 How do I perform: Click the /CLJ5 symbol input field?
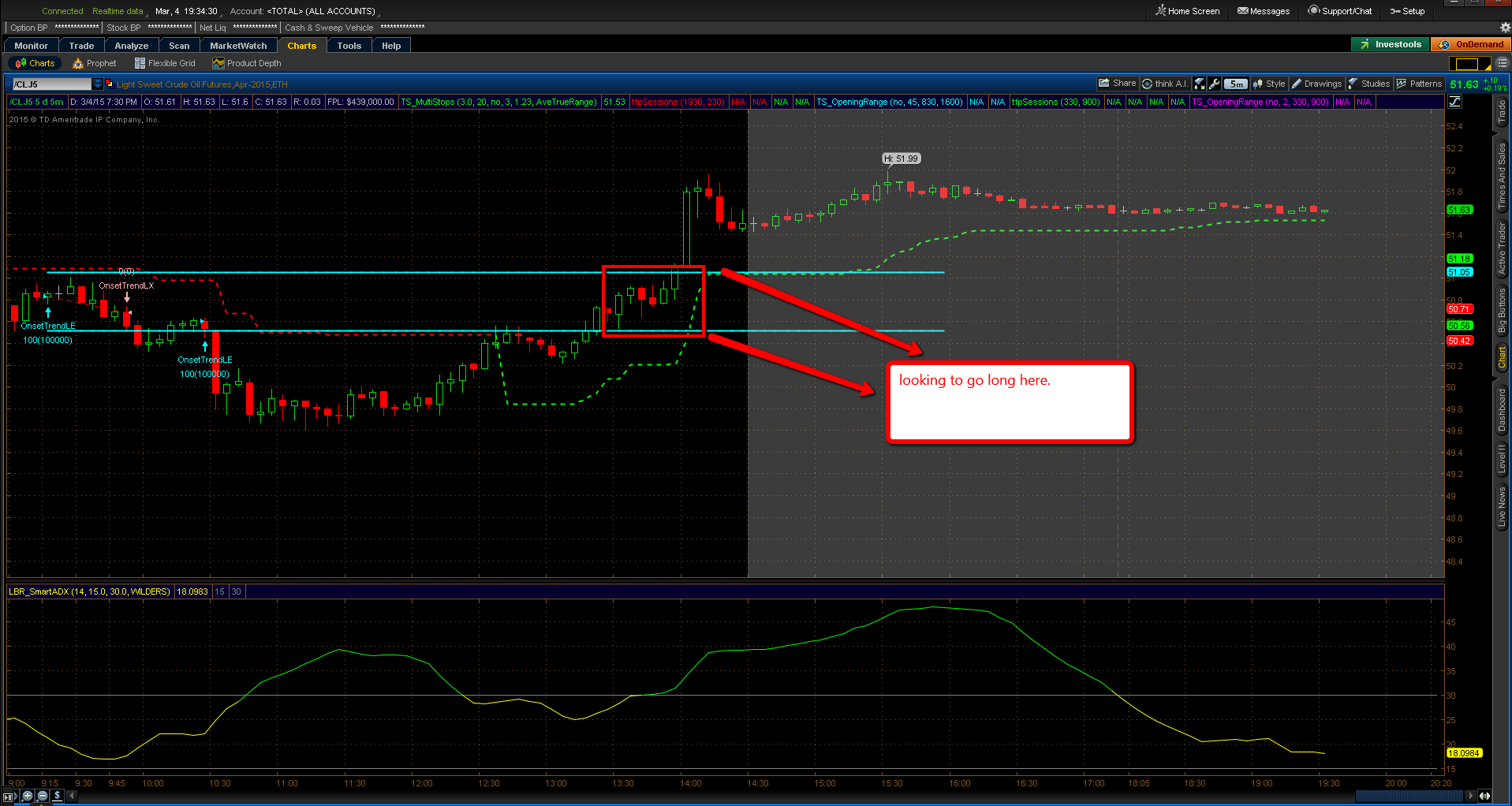coord(51,84)
